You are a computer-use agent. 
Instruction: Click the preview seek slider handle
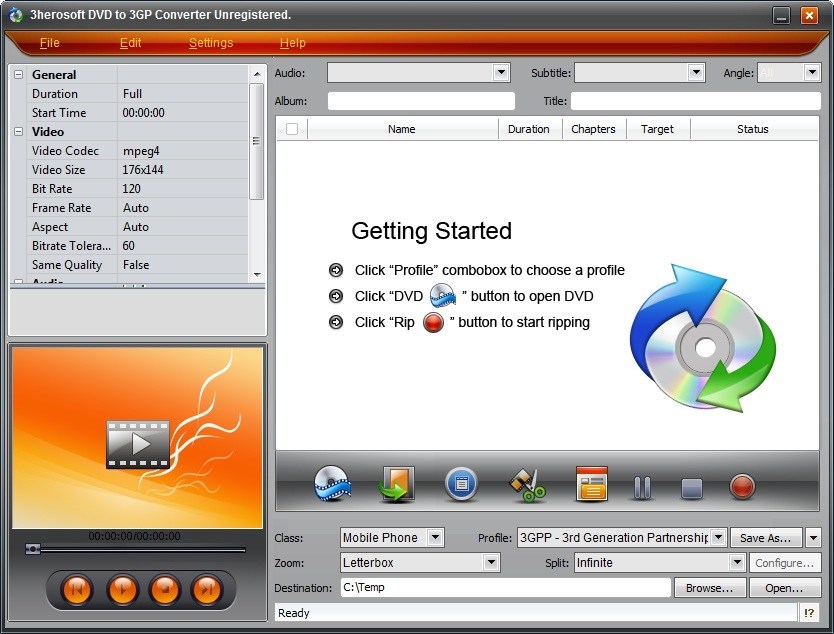pos(34,549)
